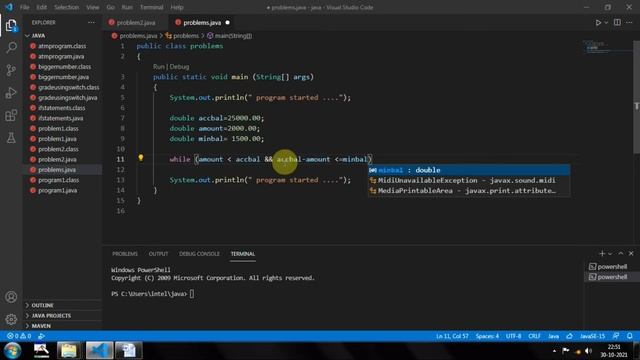Split the editor to the right
Screen dimensions: 640x360
(x=617, y=22)
